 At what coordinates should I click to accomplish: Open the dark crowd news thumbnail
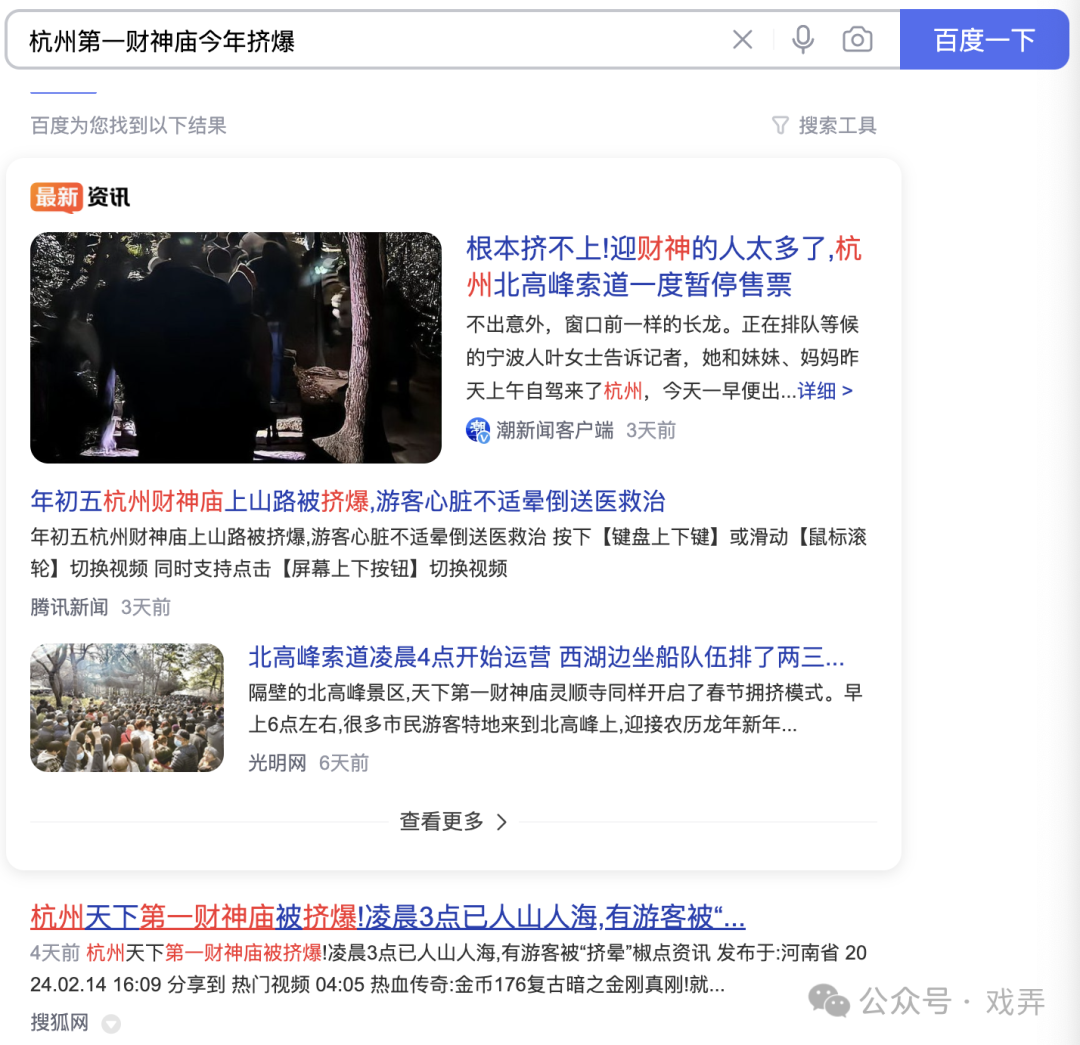pos(236,347)
